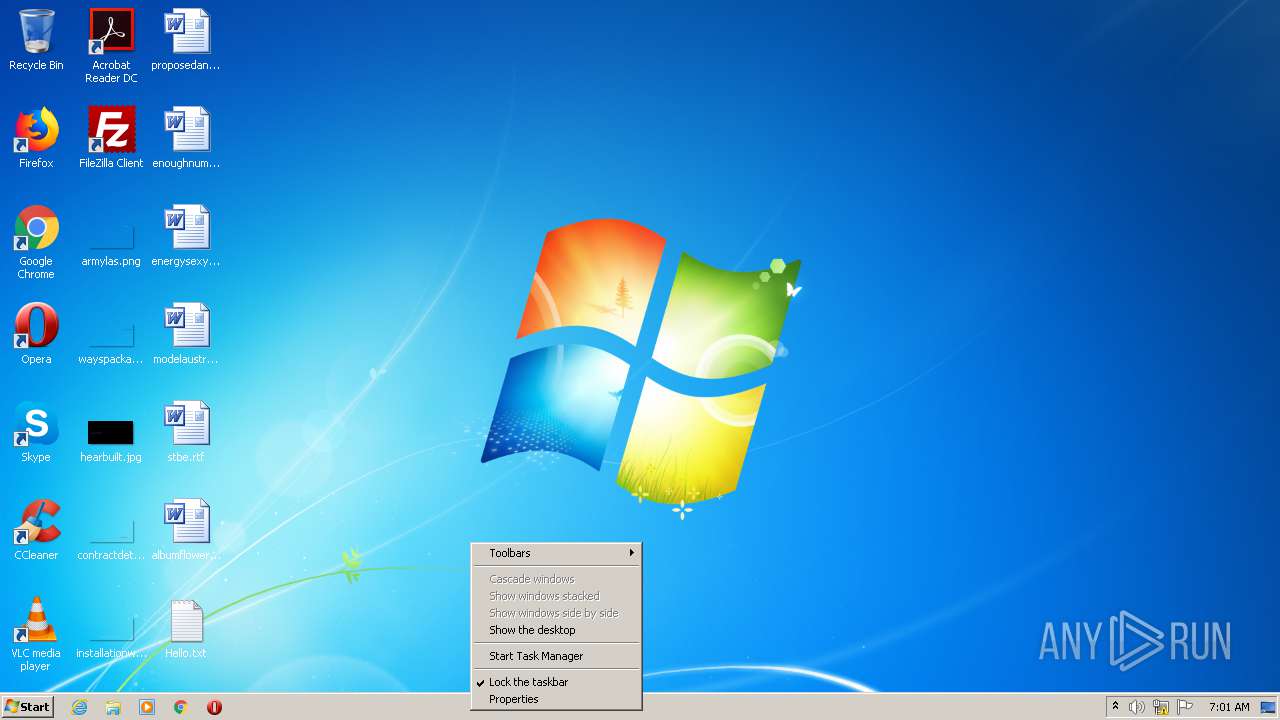Select the Firefox desktop shortcut
Screen dimensions: 1280x720
pos(36,138)
